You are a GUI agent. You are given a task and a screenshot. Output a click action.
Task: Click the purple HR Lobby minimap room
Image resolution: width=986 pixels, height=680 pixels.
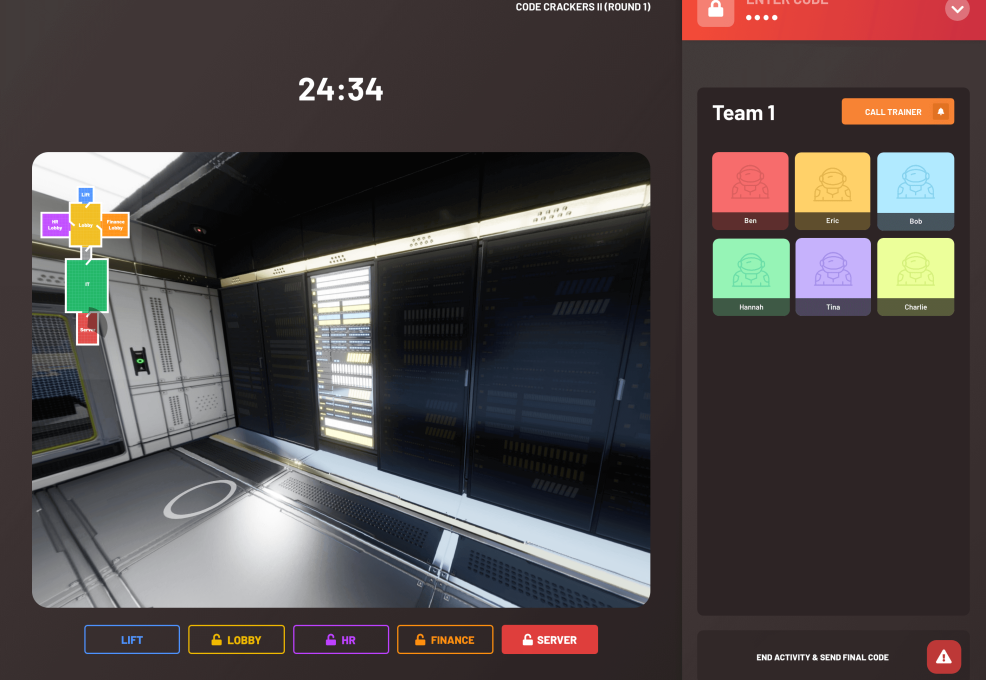54,225
